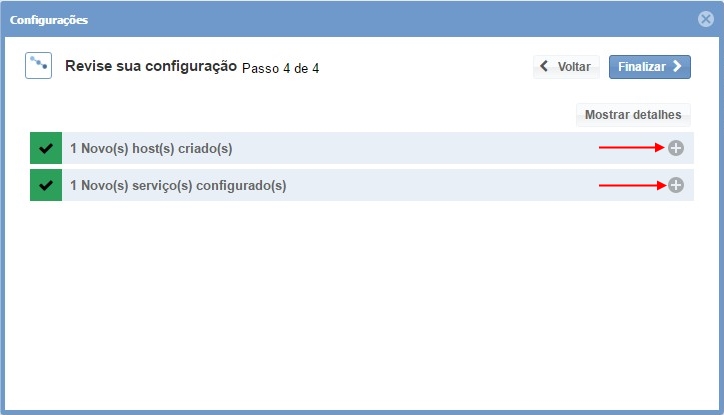Screen dimensions: 724x415
Task: Expand the Novo(s) serviço(s) configurado(s) plus icon
Action: [676, 185]
